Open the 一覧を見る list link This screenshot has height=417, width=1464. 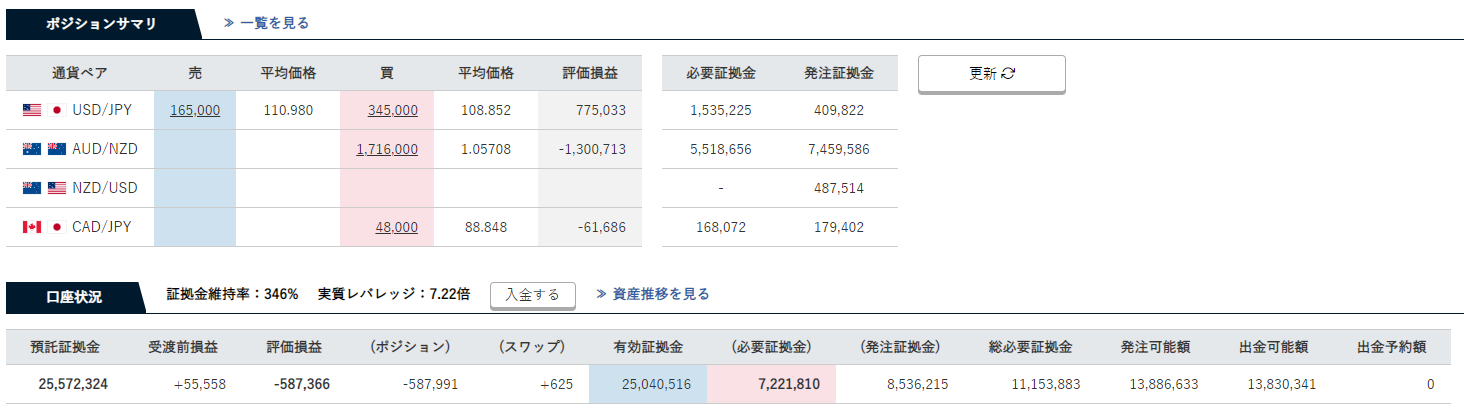[274, 22]
